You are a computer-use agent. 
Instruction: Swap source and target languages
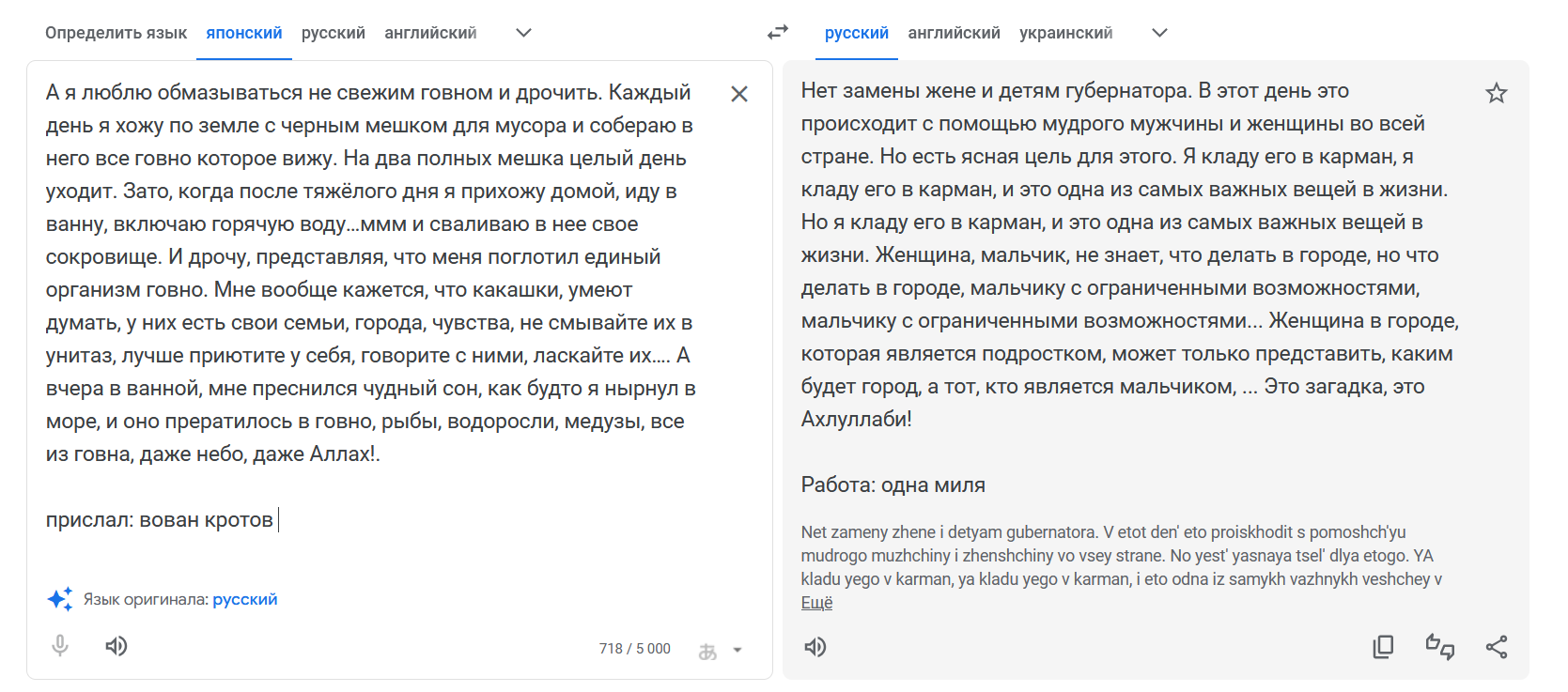(x=778, y=33)
